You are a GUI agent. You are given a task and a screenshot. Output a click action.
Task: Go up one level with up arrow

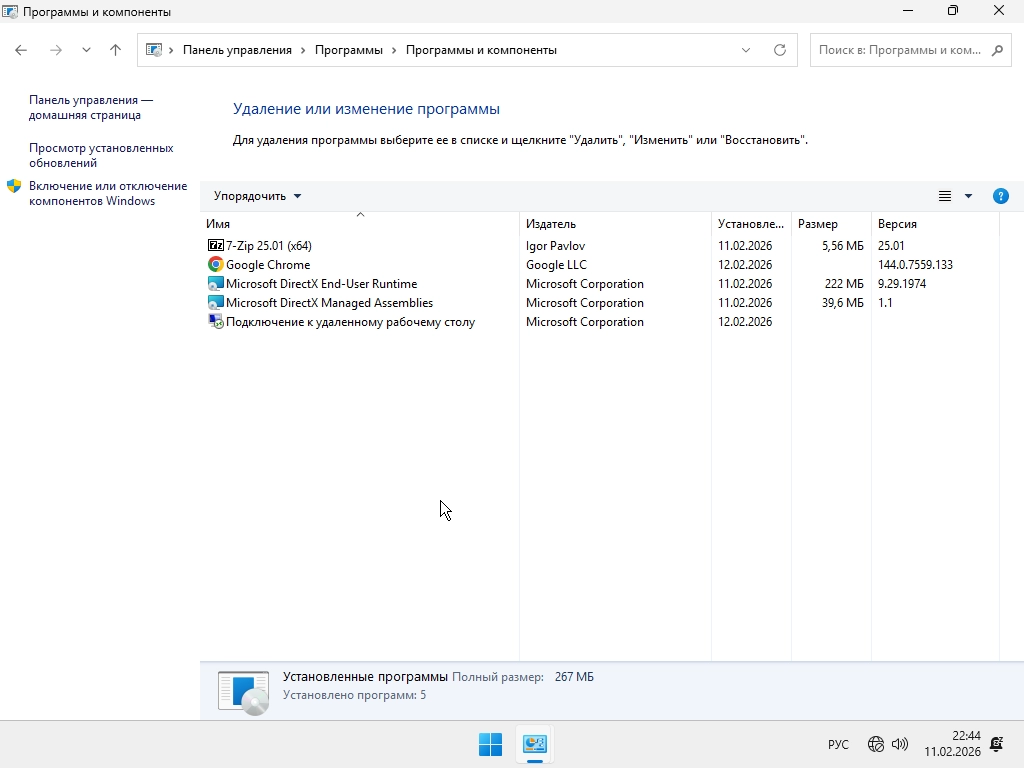[116, 50]
